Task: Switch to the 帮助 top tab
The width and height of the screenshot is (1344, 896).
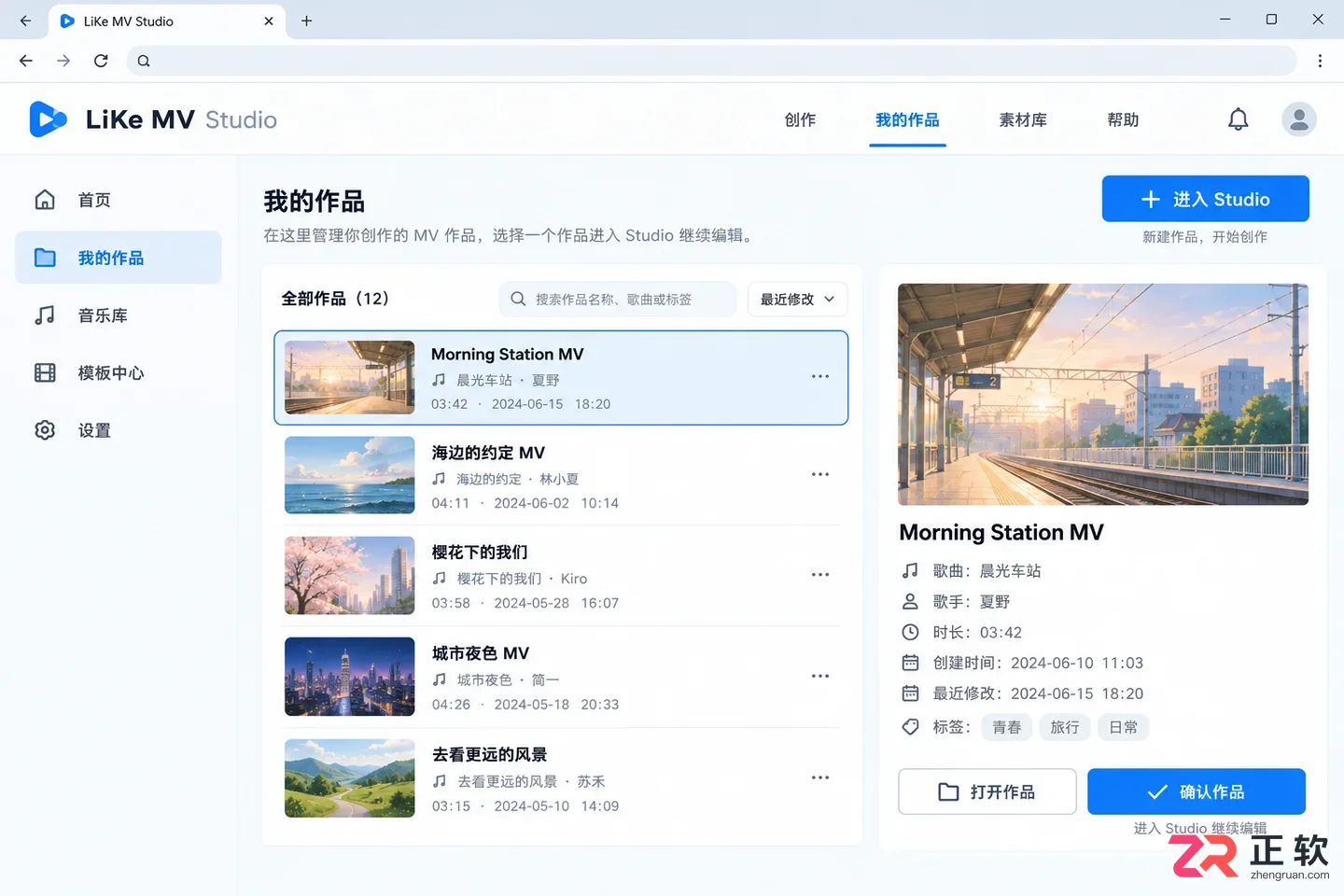Action: tap(1123, 119)
